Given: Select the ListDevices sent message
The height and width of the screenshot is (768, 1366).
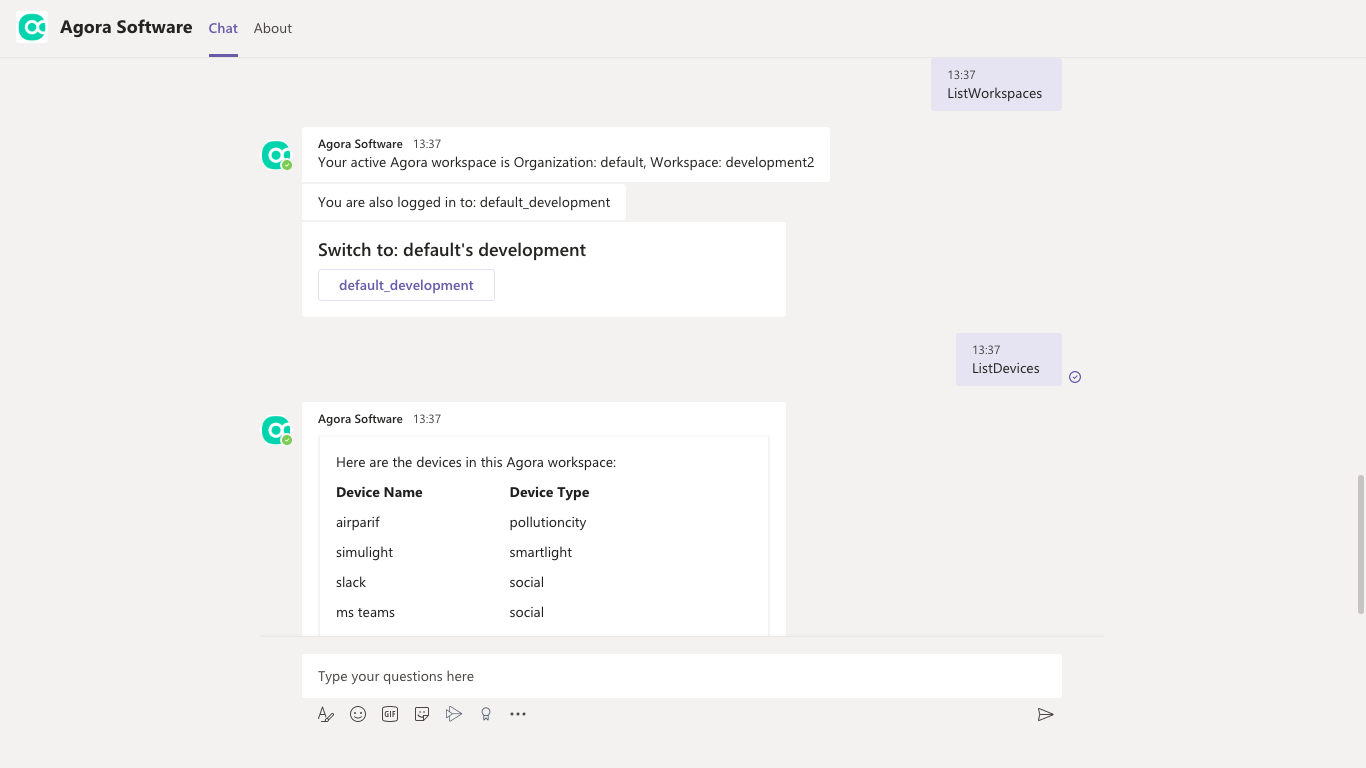Looking at the screenshot, I should 1009,359.
